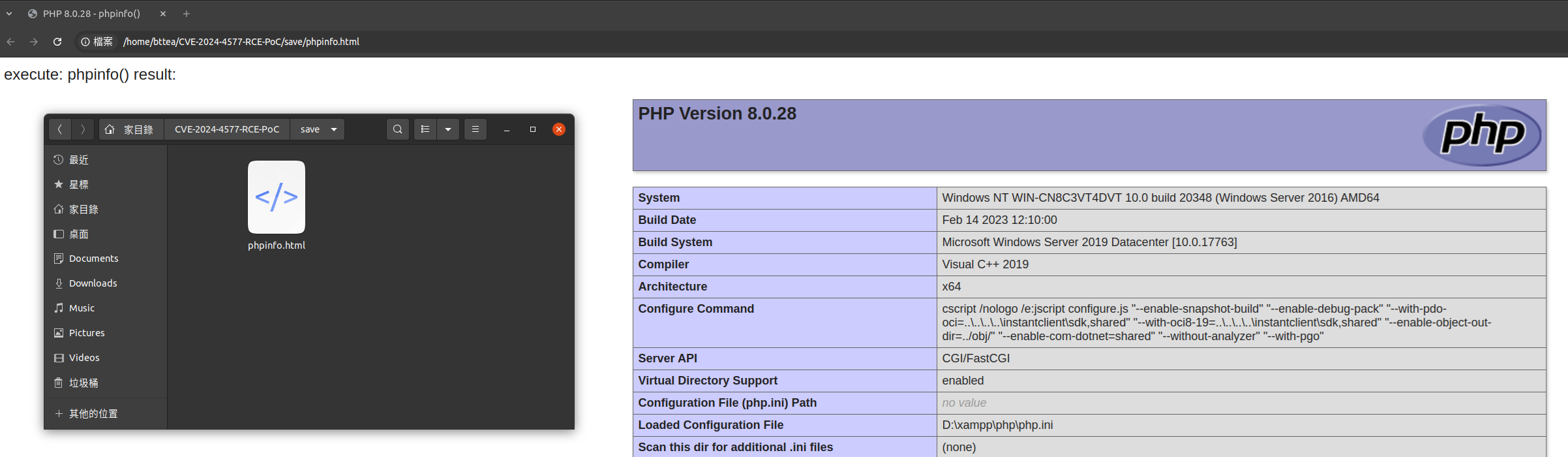Open a new browser tab

(187, 14)
